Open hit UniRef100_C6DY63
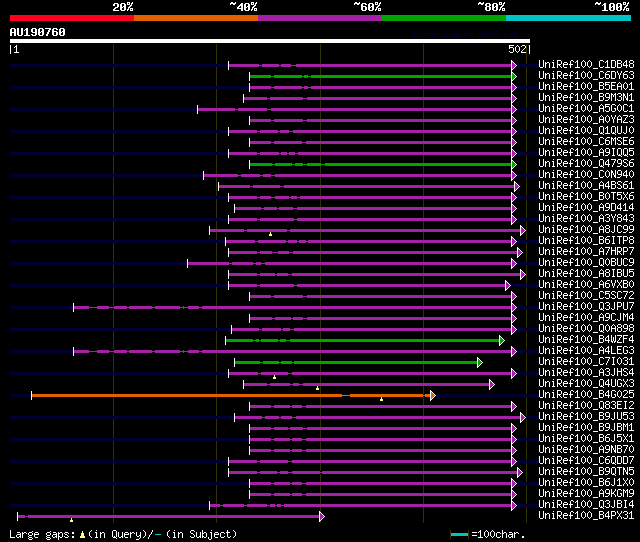 [x=586, y=76]
